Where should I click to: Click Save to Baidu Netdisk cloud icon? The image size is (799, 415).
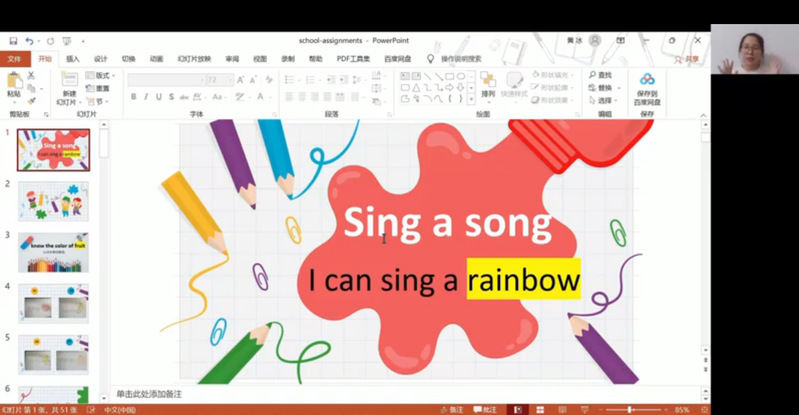(x=647, y=80)
